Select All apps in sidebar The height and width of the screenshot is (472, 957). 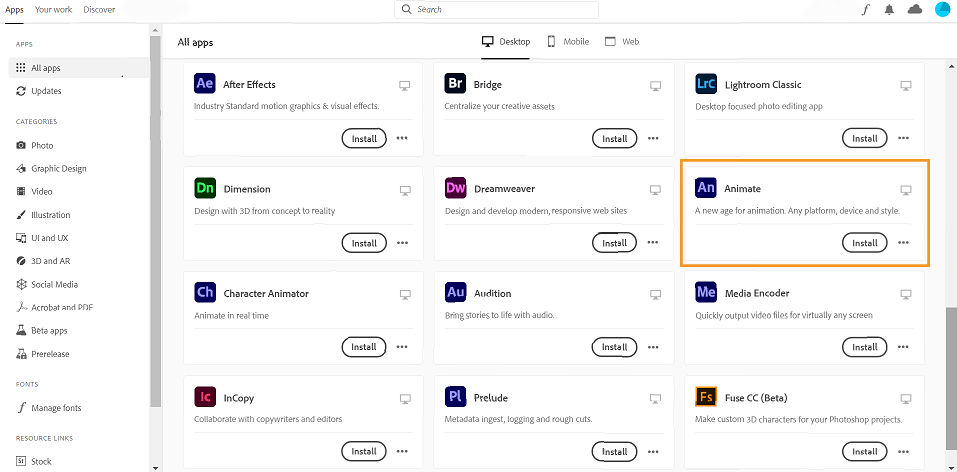78,68
